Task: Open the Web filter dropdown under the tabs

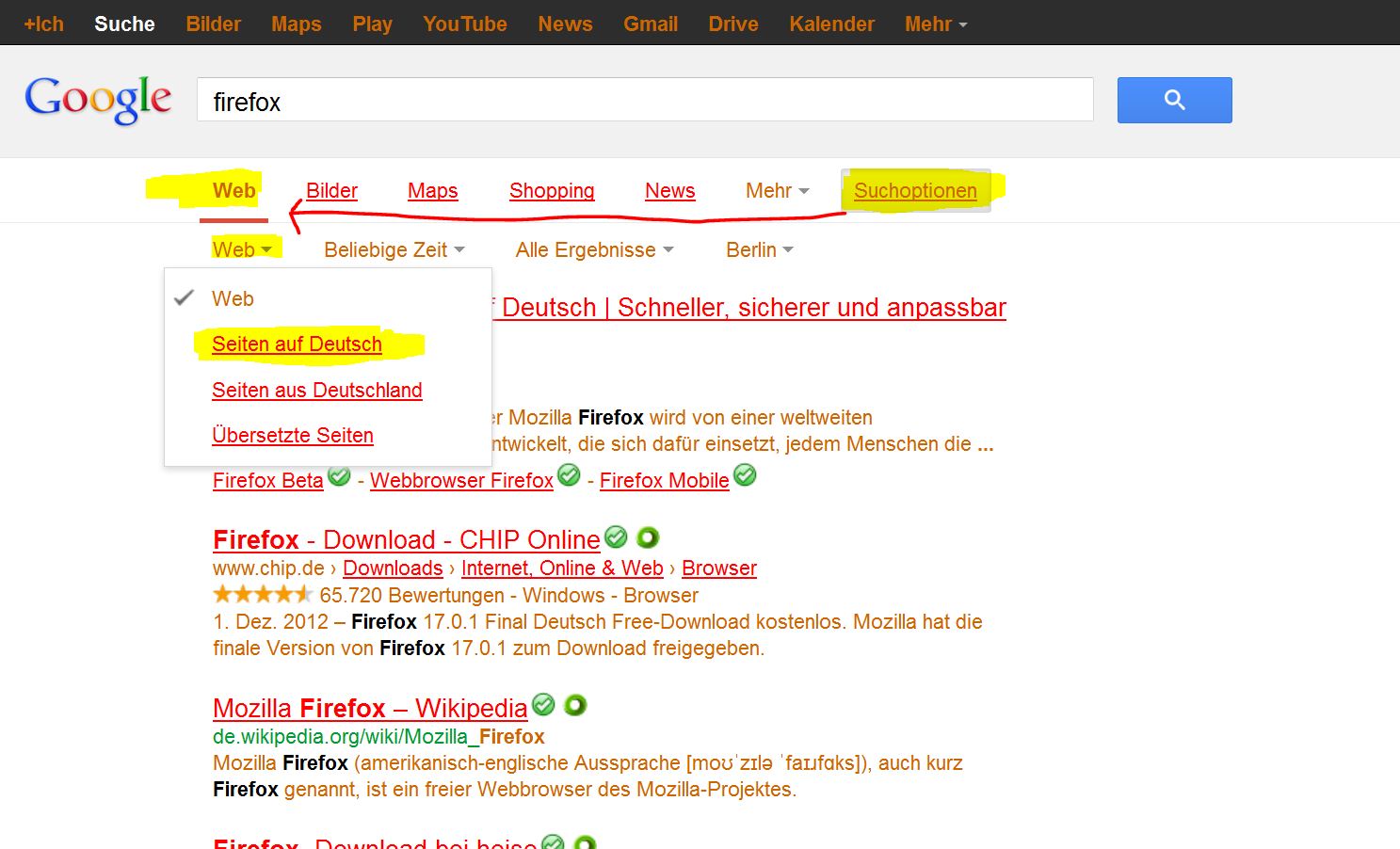Action: pos(242,249)
